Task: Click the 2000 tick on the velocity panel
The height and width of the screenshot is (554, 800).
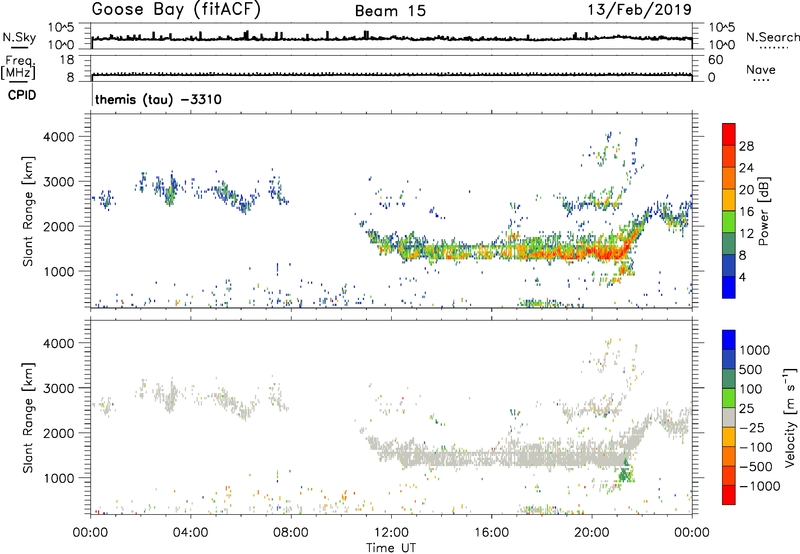Action: click(58, 433)
